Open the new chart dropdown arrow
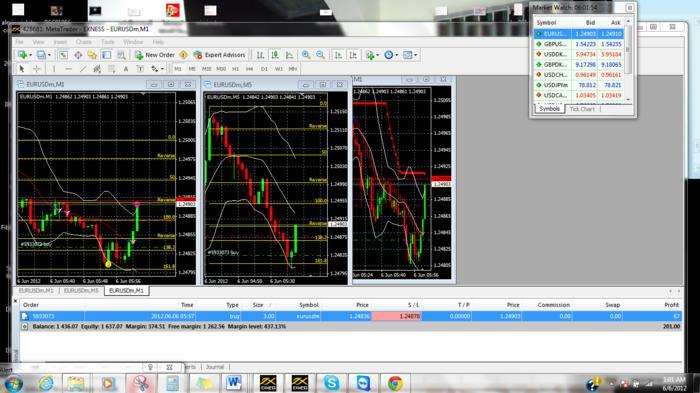Screen dimensions: 700x393 point(30,55)
